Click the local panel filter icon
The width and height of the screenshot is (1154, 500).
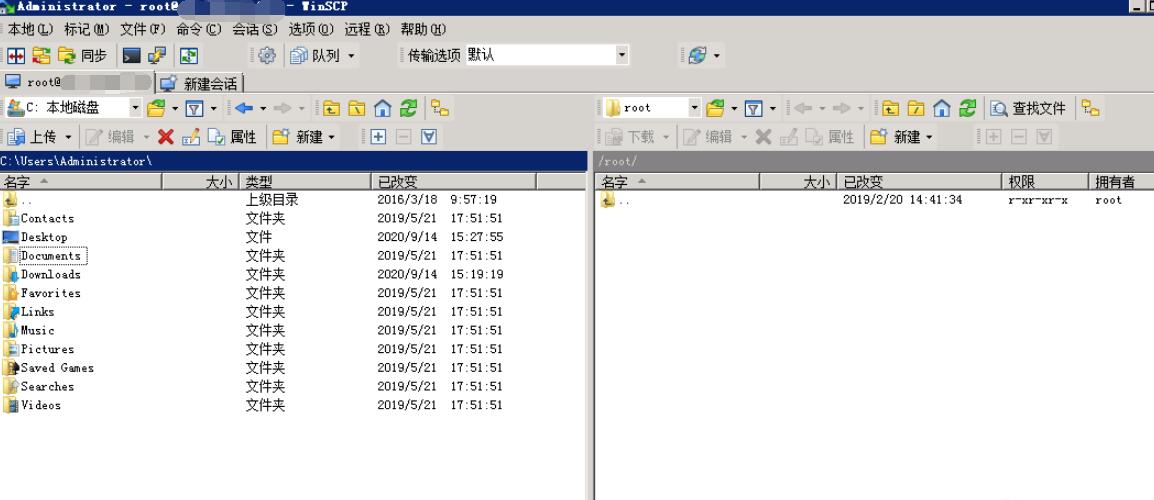pos(194,109)
